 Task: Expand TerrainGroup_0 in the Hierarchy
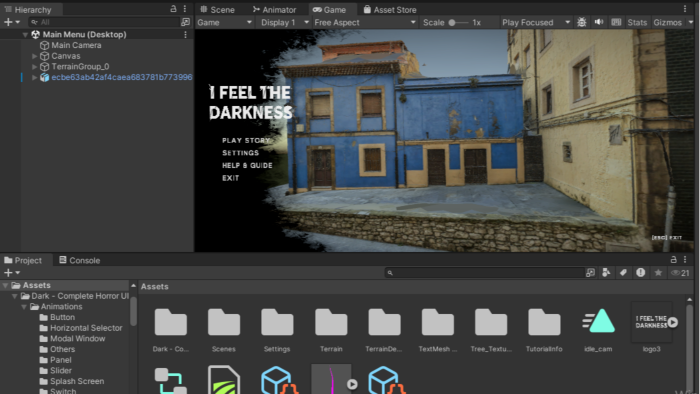click(x=34, y=66)
